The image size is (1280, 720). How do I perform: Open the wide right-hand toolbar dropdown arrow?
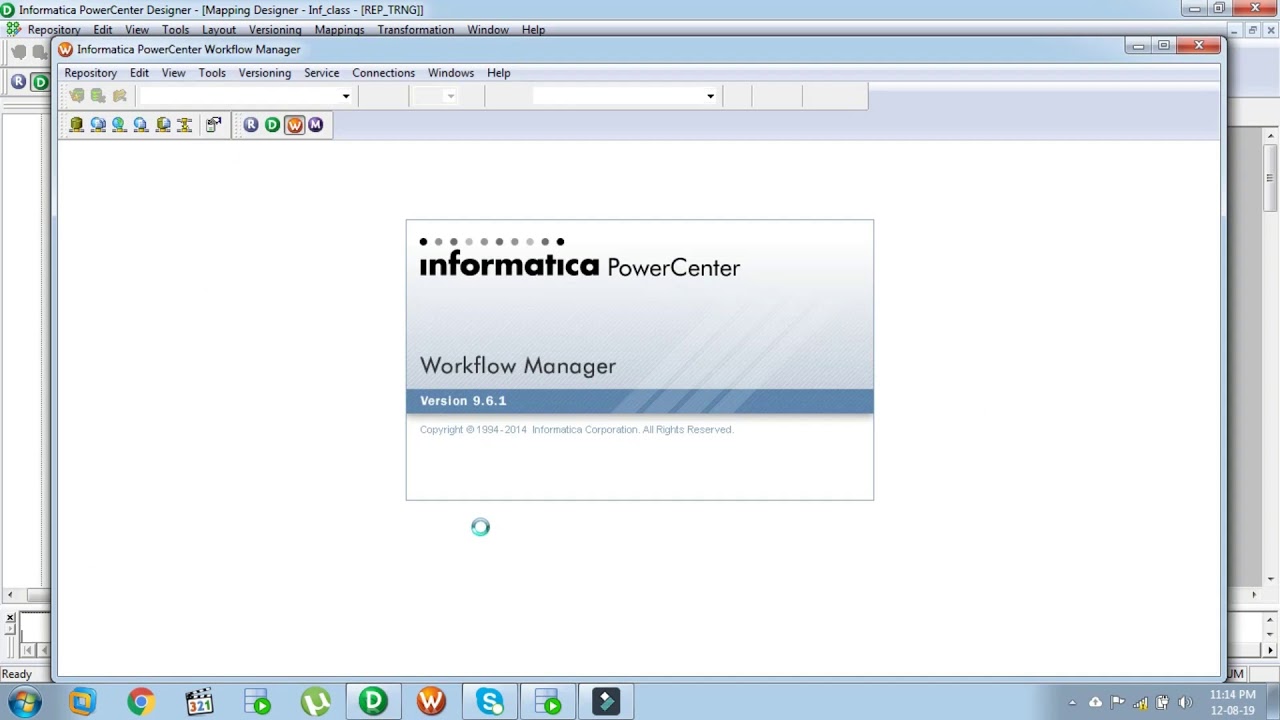[710, 96]
